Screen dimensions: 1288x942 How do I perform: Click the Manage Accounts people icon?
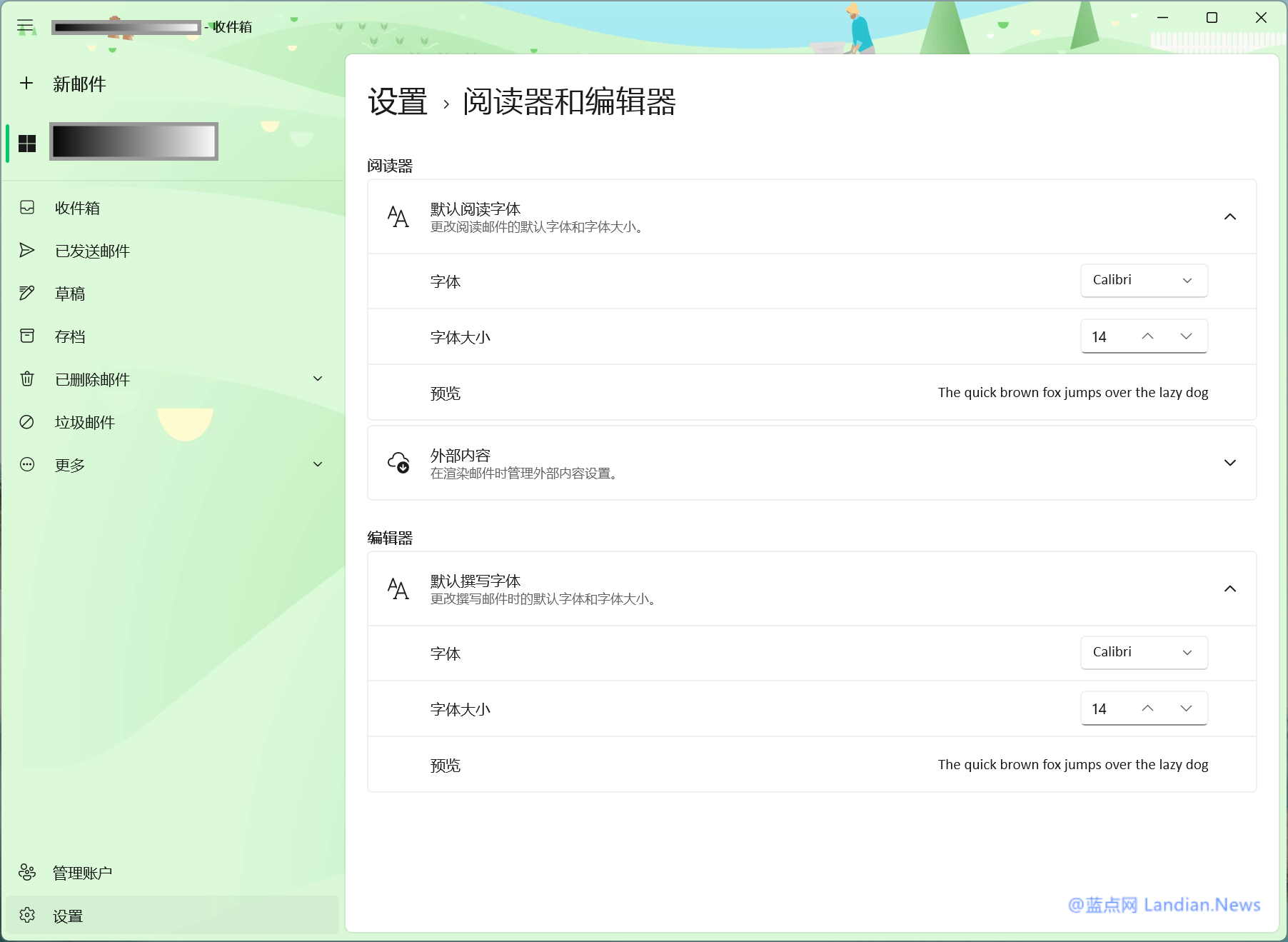coord(27,873)
